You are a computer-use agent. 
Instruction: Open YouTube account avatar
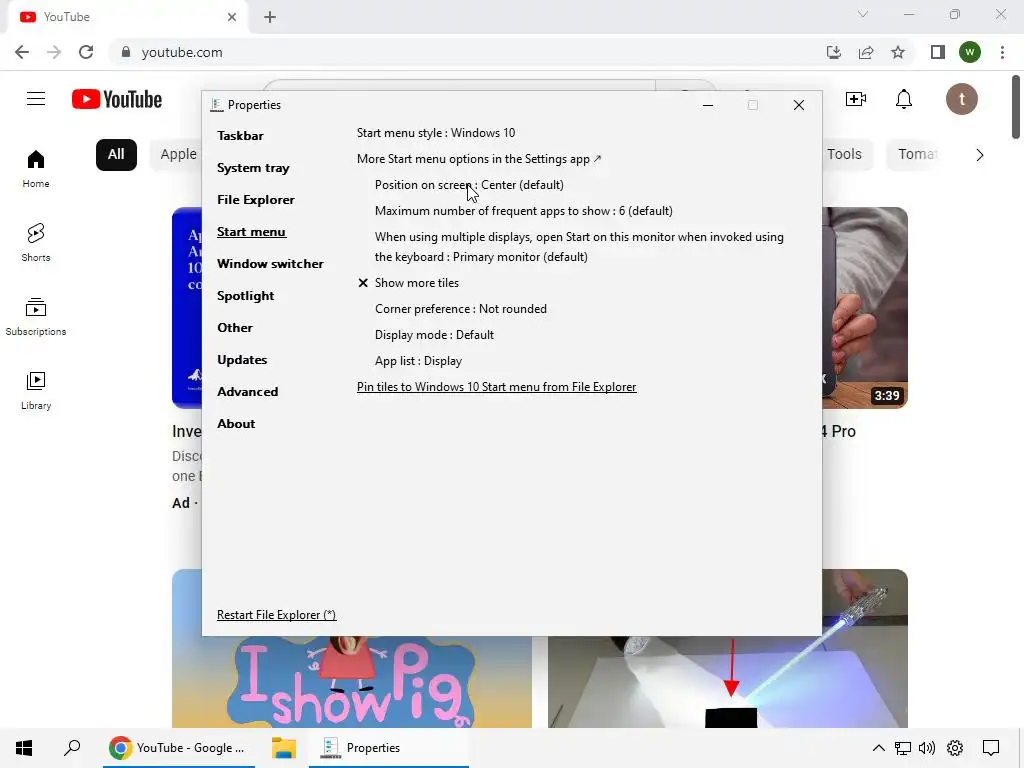(x=961, y=99)
